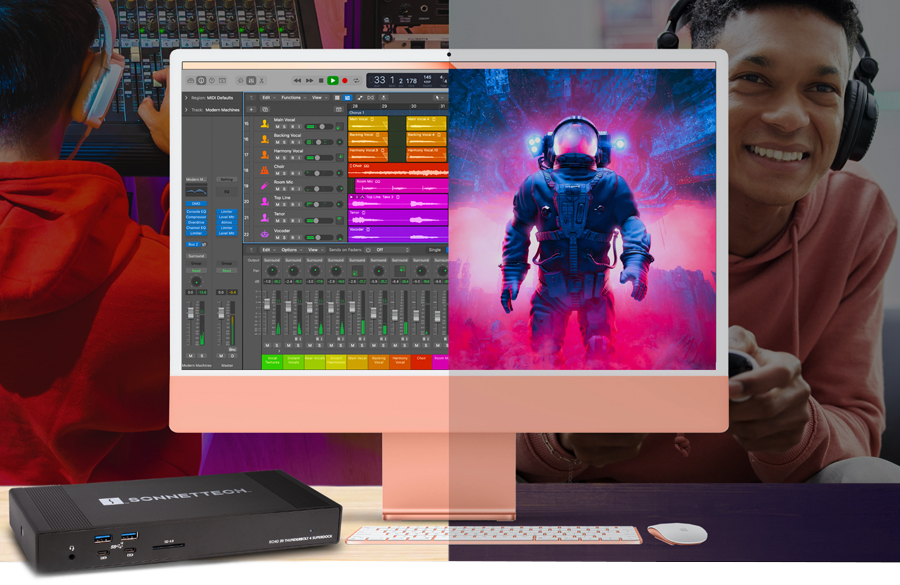Image resolution: width=900 pixels, height=585 pixels.
Task: Click the red Record button
Action: pos(344,80)
